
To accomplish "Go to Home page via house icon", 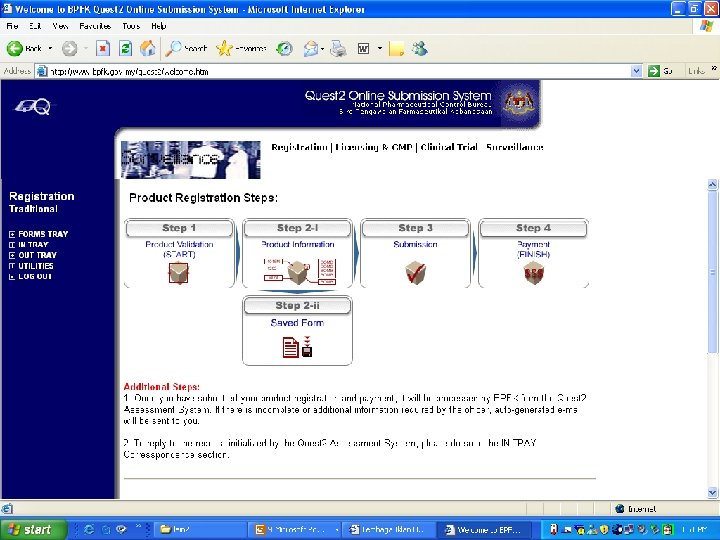I will pyautogui.click(x=147, y=48).
